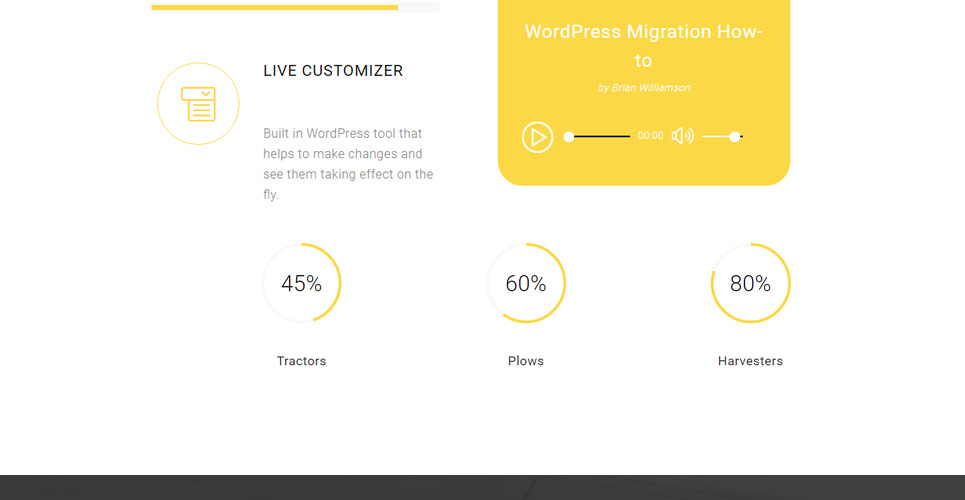Click the dark footer section
Screen dimensions: 965x500
click(x=482, y=487)
